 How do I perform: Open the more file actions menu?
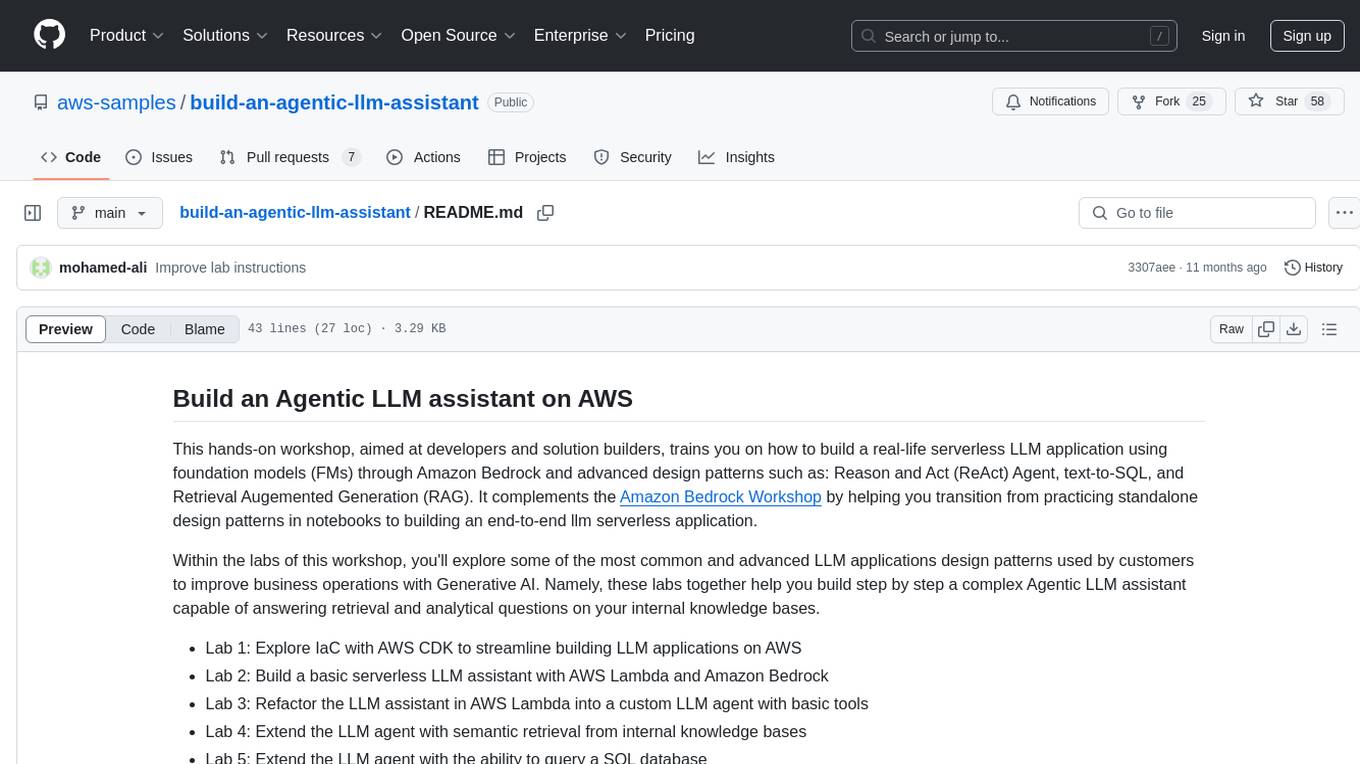click(x=1344, y=213)
